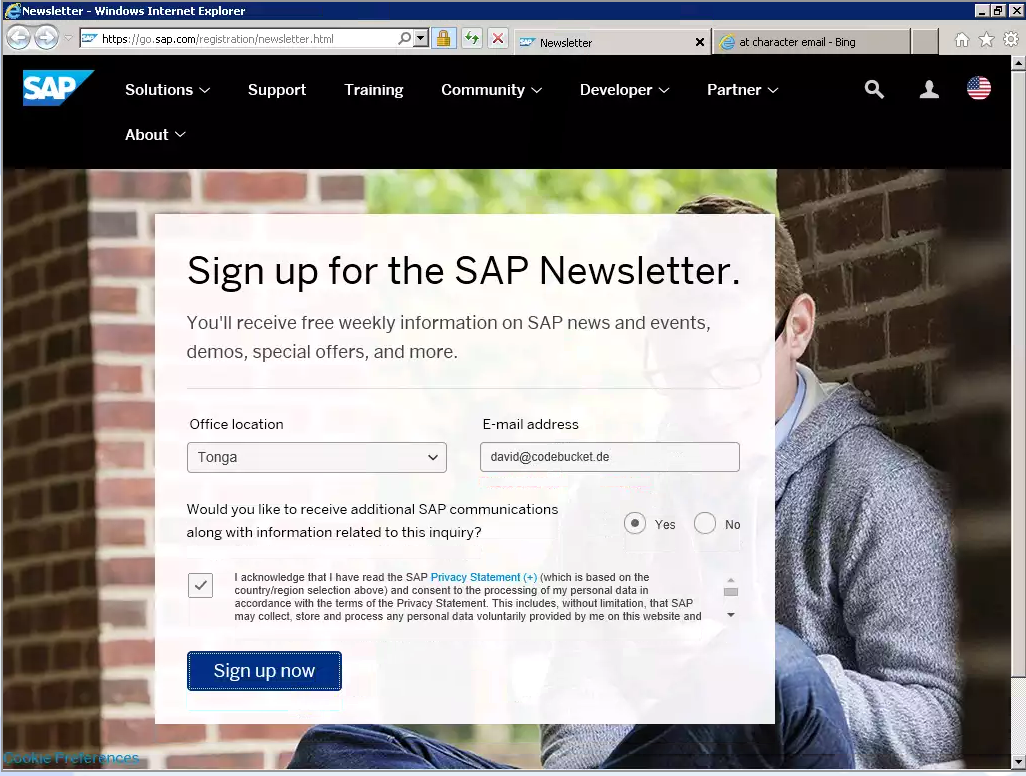1026x776 pixels.
Task: Switch to 'at character email - Bing' tab
Action: tap(811, 42)
